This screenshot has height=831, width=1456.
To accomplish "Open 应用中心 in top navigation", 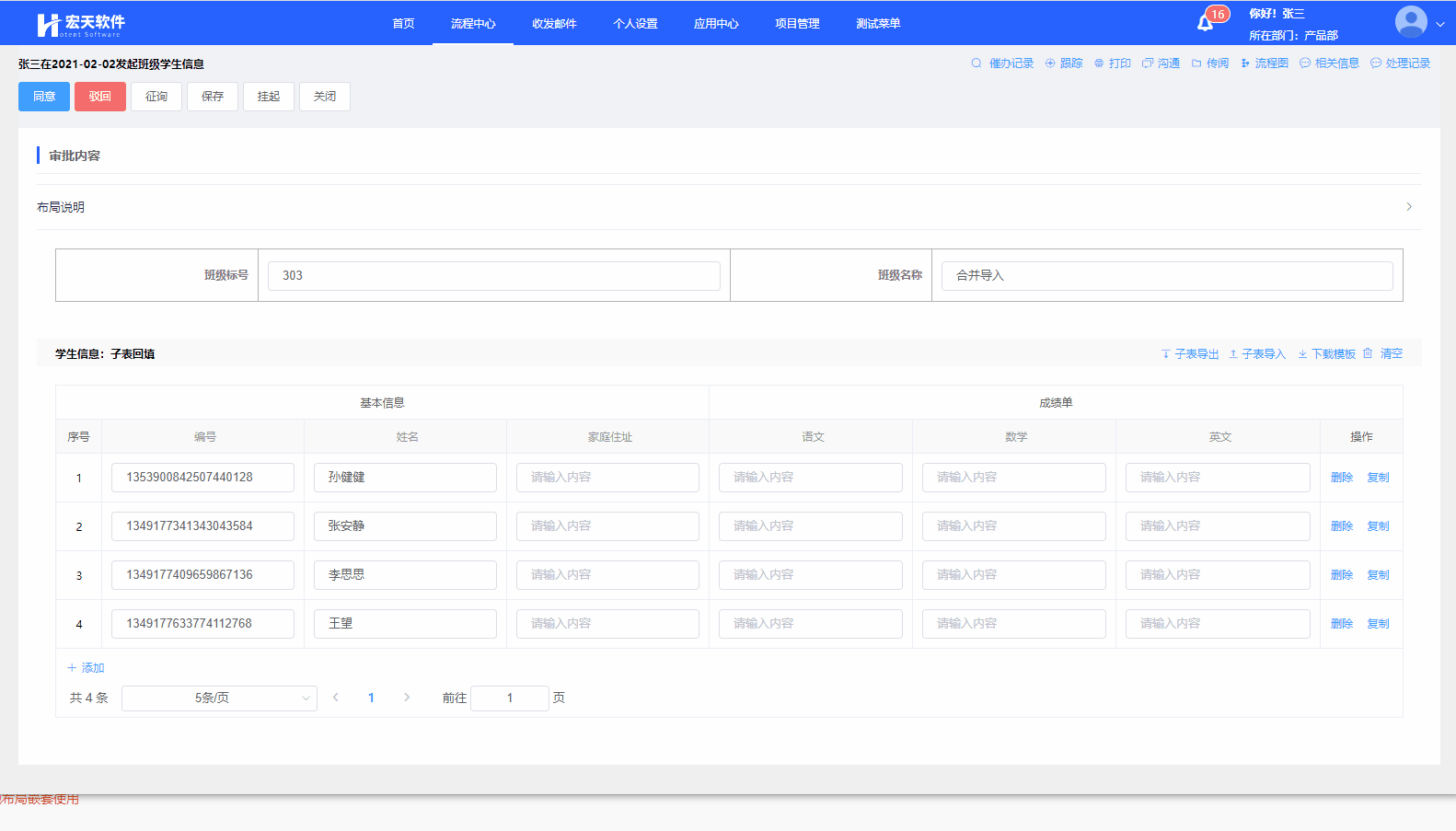I will click(x=716, y=24).
